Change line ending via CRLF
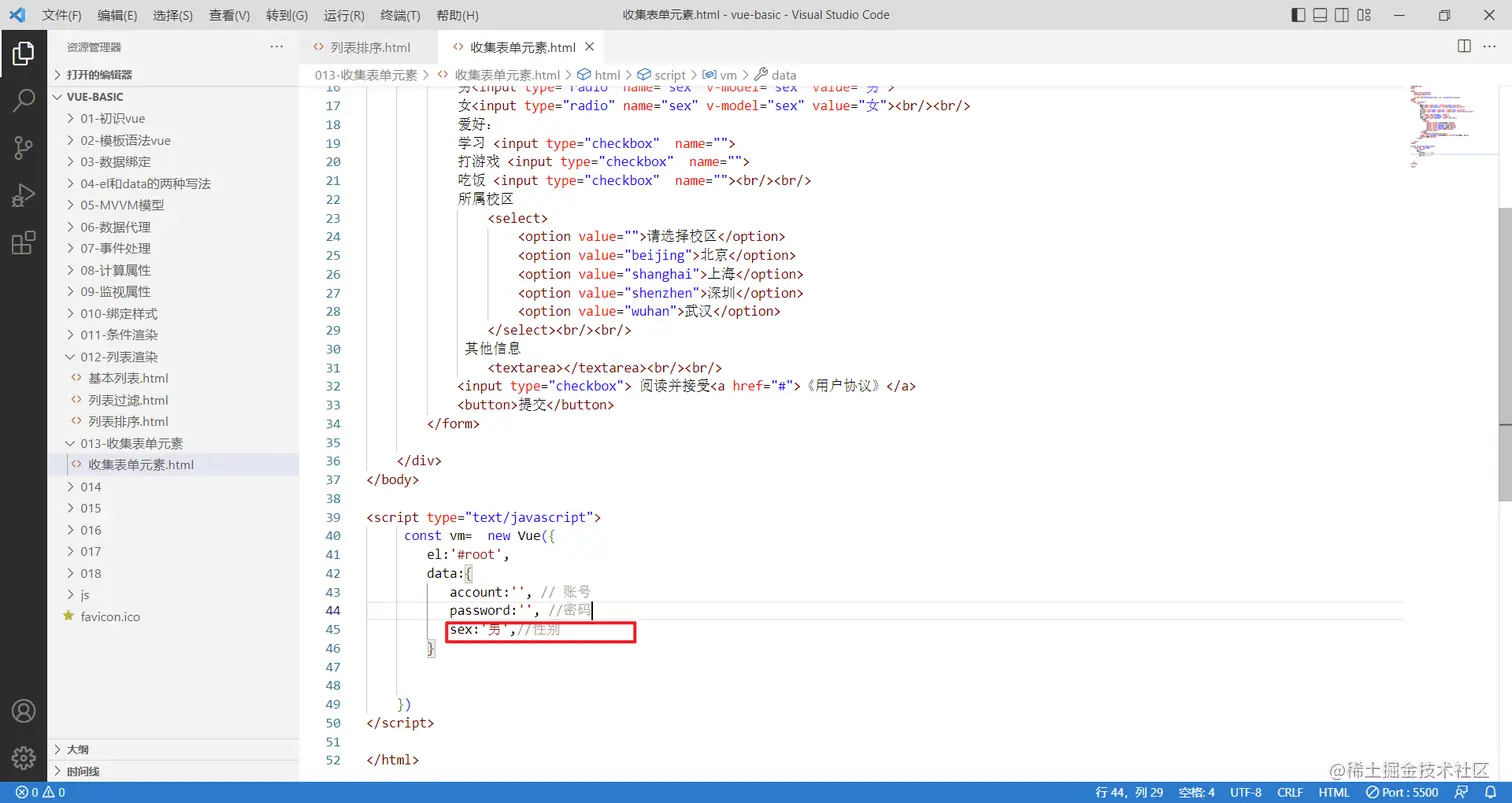The width and height of the screenshot is (1512, 803). [1290, 792]
